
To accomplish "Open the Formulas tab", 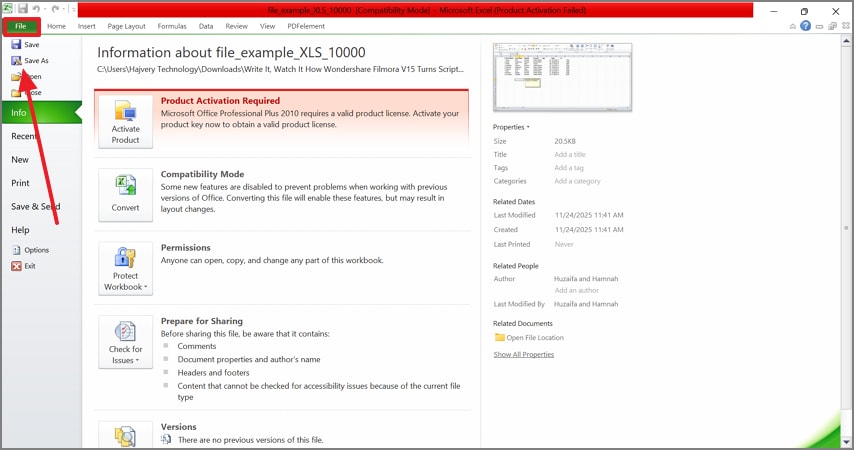I will tap(172, 26).
